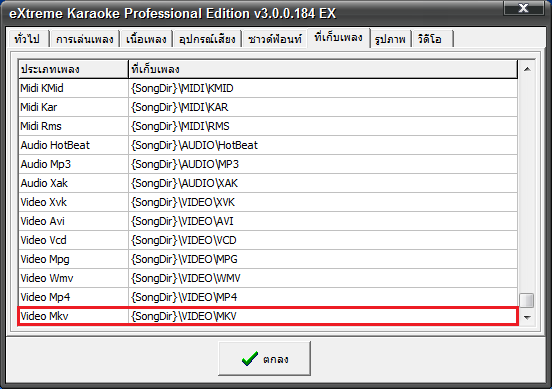This screenshot has height=389, width=552.
Task: Click the {SongDir}\VIDEO\WMV path cell
Action: point(323,278)
